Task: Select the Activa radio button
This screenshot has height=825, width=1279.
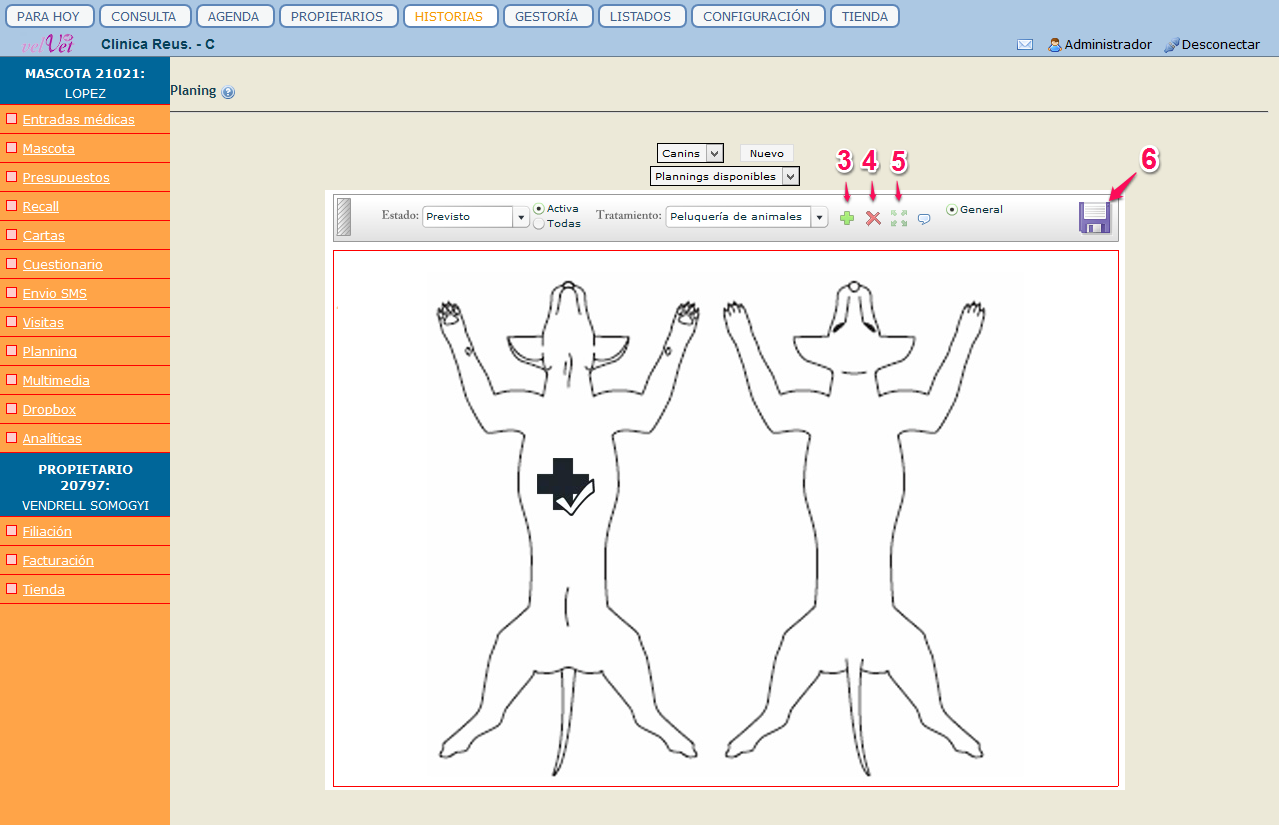Action: (x=539, y=209)
